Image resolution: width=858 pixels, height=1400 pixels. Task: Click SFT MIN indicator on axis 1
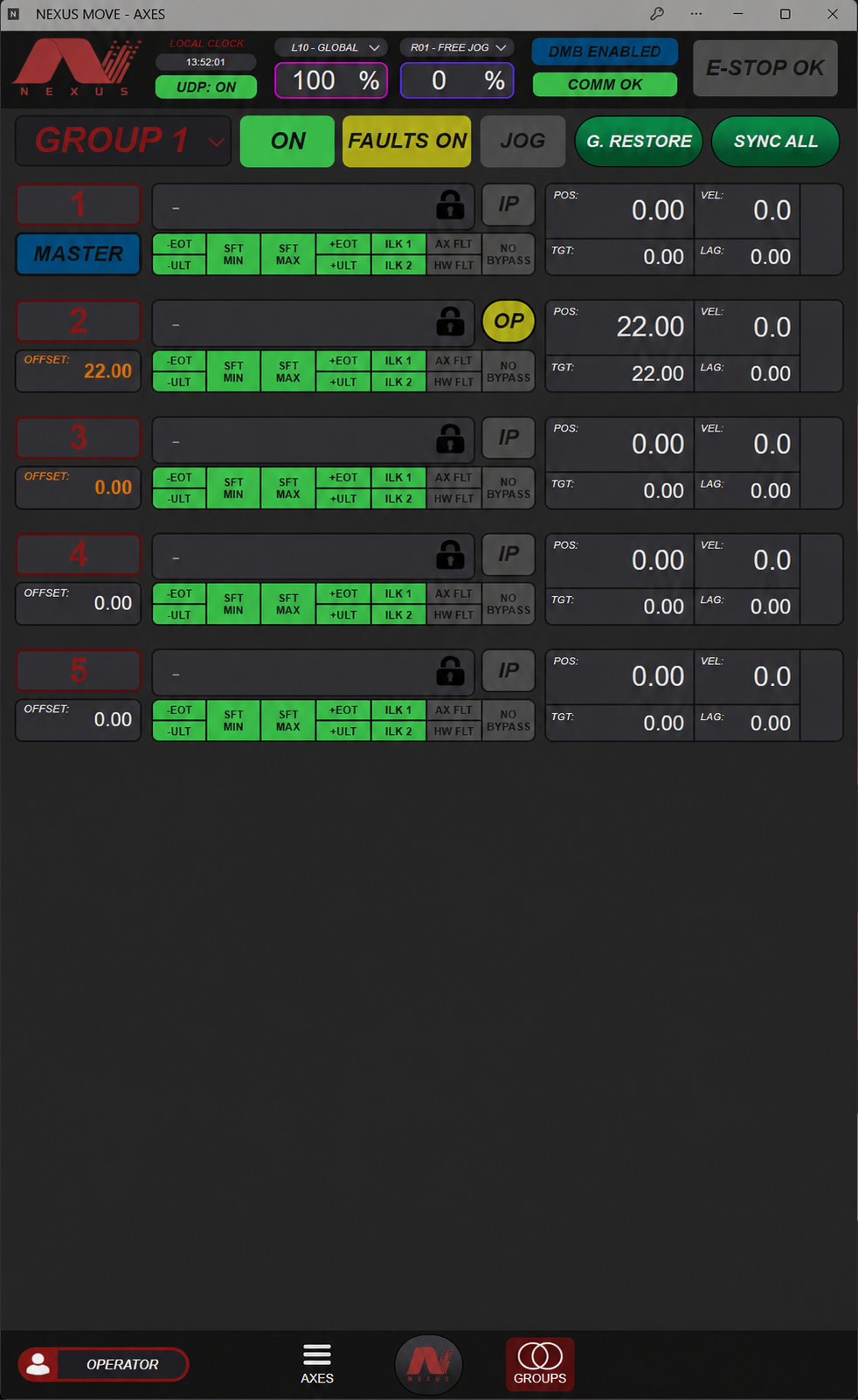(233, 254)
